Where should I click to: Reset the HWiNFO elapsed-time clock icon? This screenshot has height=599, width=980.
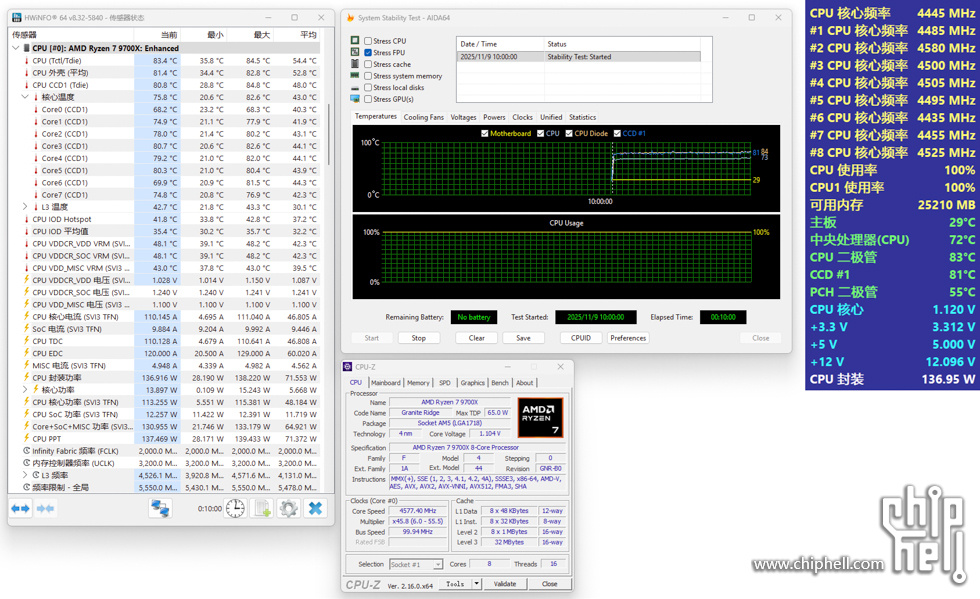click(235, 508)
